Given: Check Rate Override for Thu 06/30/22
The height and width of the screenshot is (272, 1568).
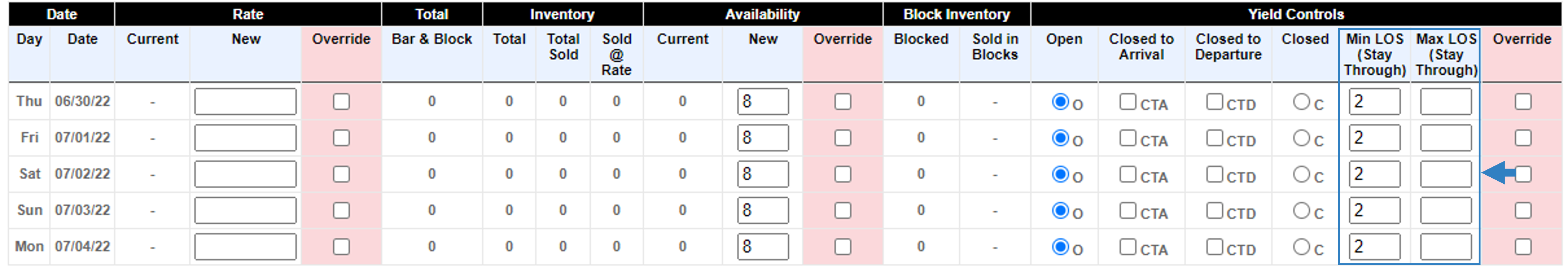Looking at the screenshot, I should [x=342, y=101].
